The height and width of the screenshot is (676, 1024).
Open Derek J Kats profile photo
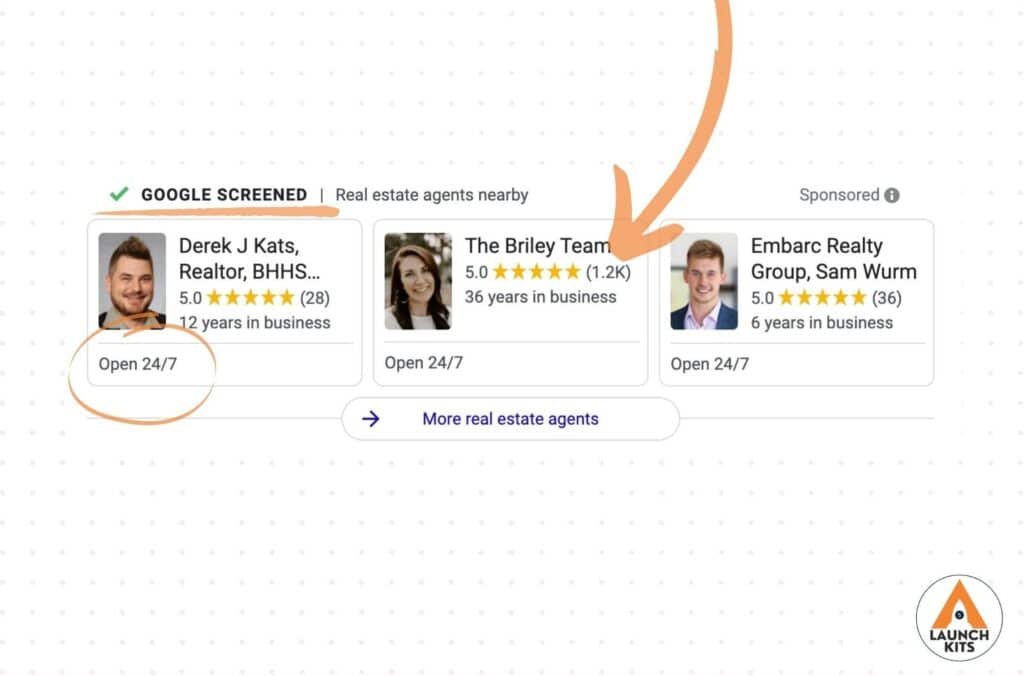(132, 281)
